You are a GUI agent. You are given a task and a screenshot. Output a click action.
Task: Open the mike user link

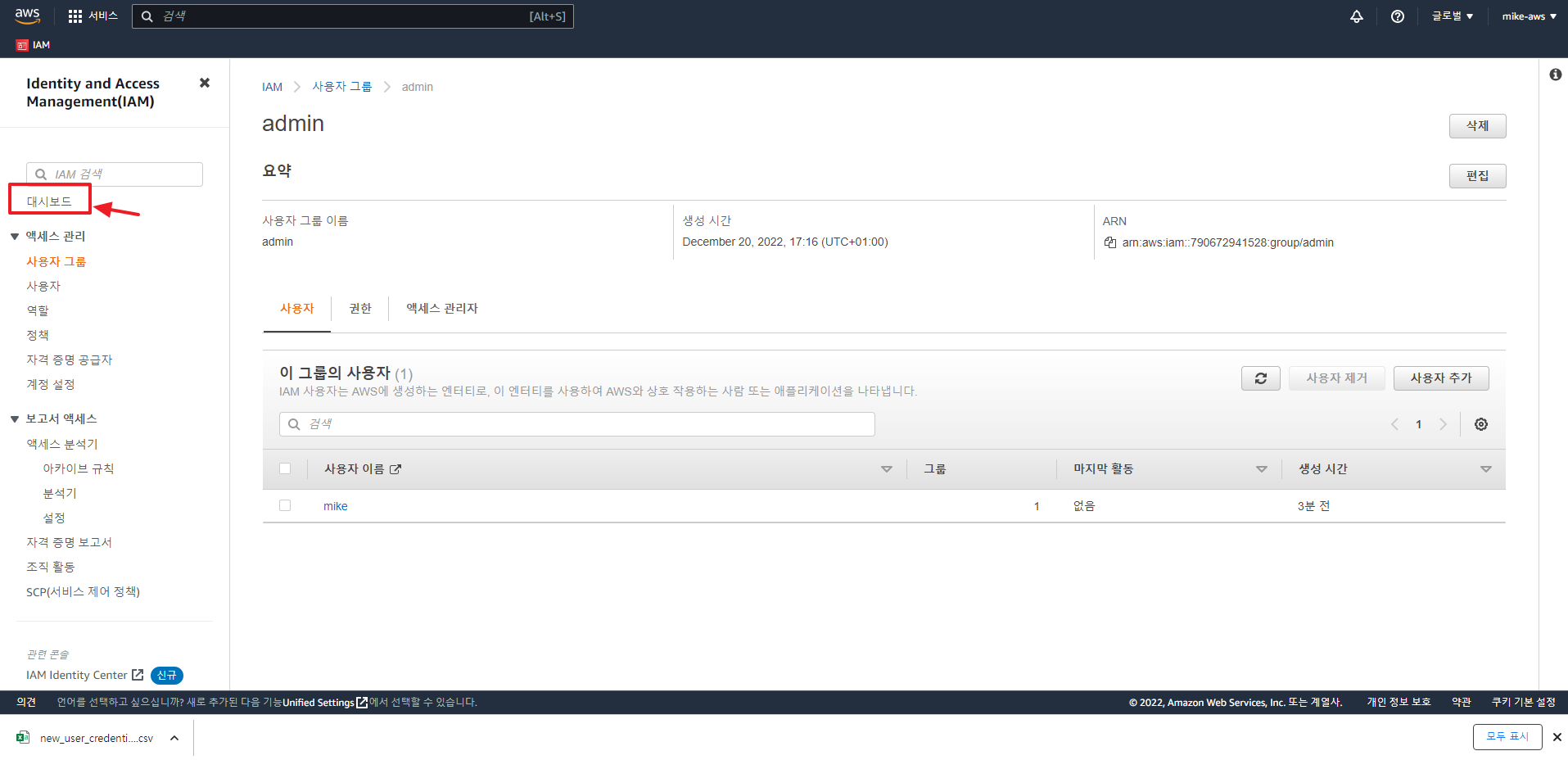click(x=336, y=506)
